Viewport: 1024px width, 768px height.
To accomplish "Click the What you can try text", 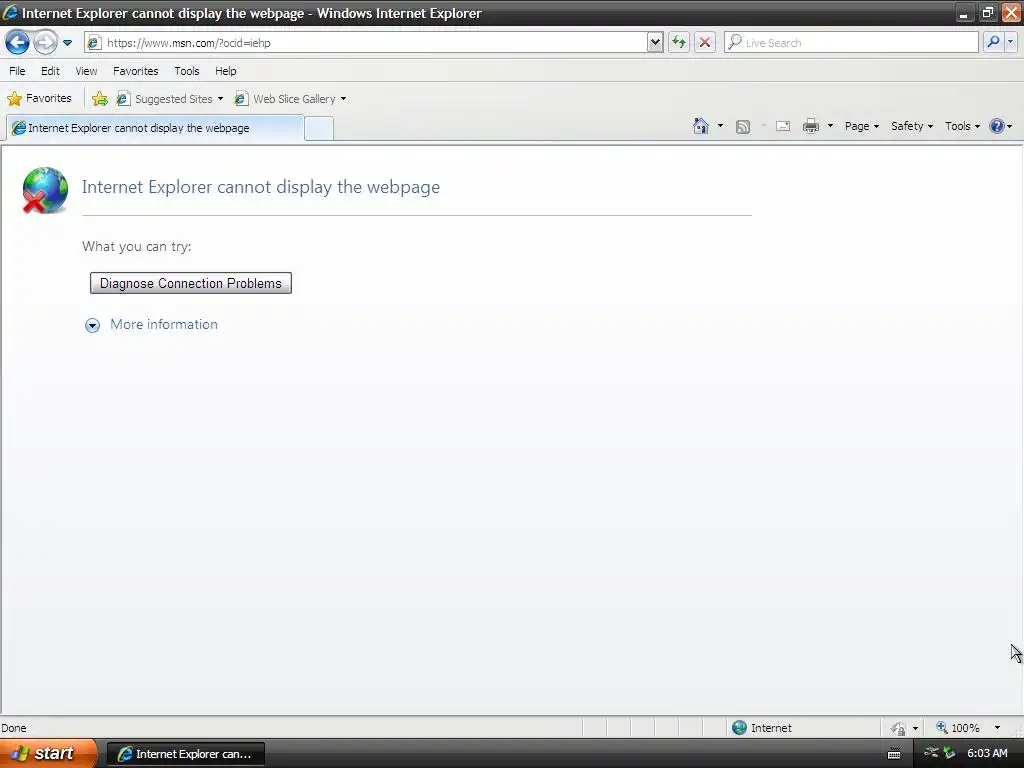I will (x=136, y=246).
